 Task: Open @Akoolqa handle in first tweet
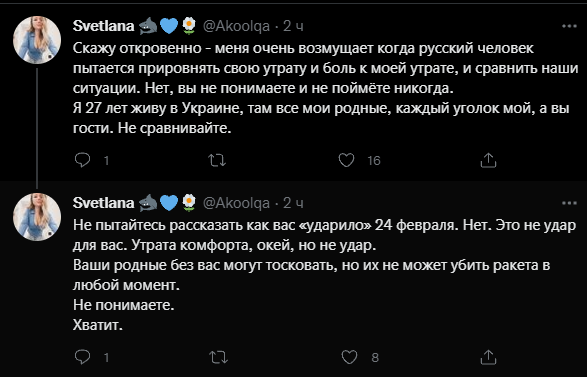[236, 26]
